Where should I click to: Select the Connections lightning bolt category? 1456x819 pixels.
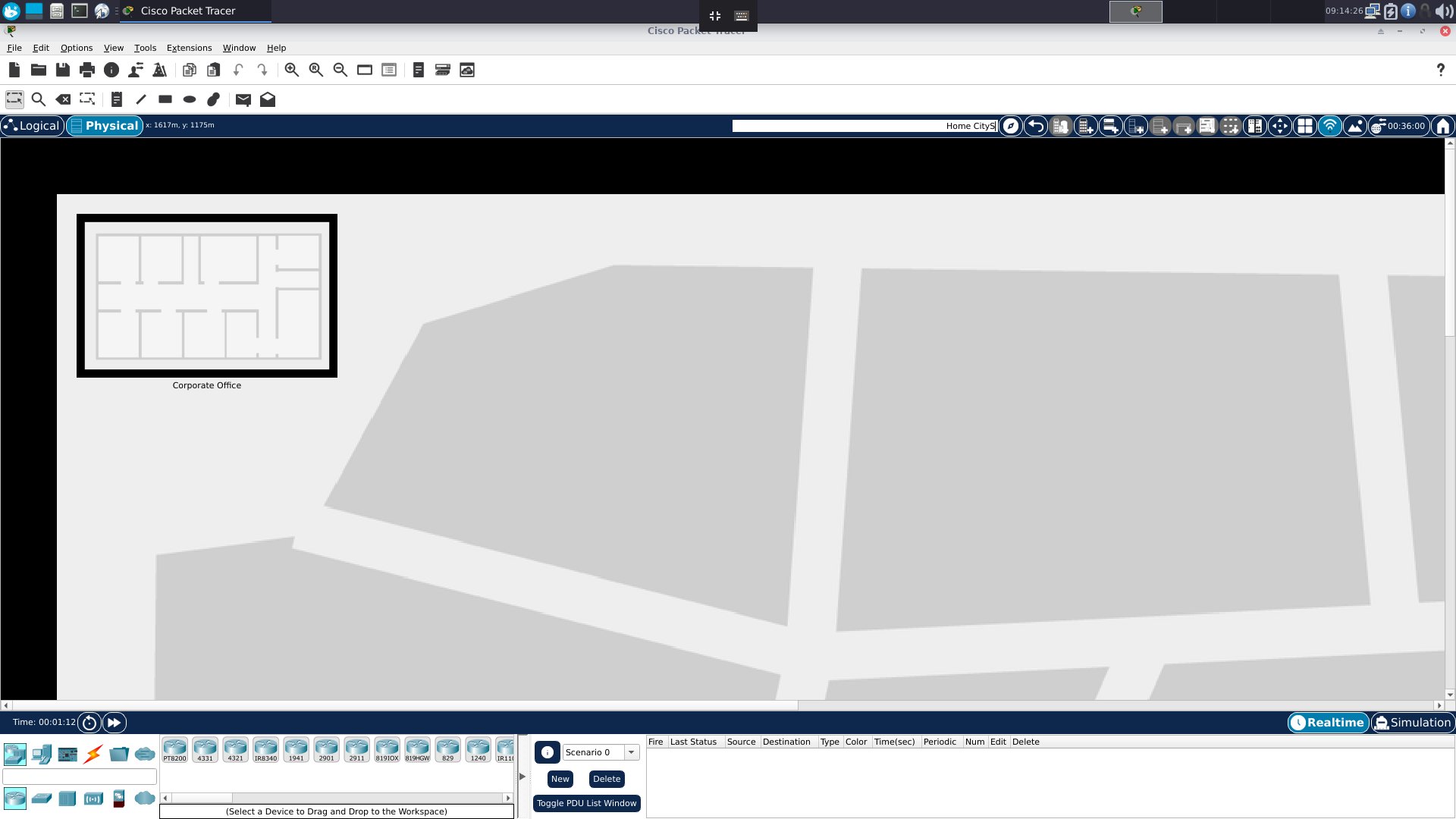pos(93,754)
